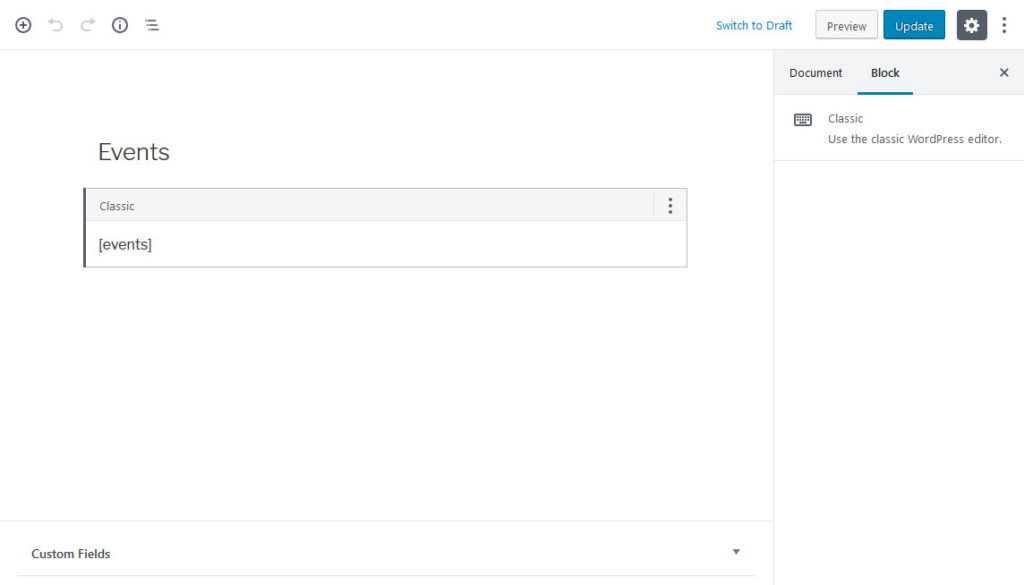
Task: Collapse the Block settings sidebar
Action: tap(1004, 72)
